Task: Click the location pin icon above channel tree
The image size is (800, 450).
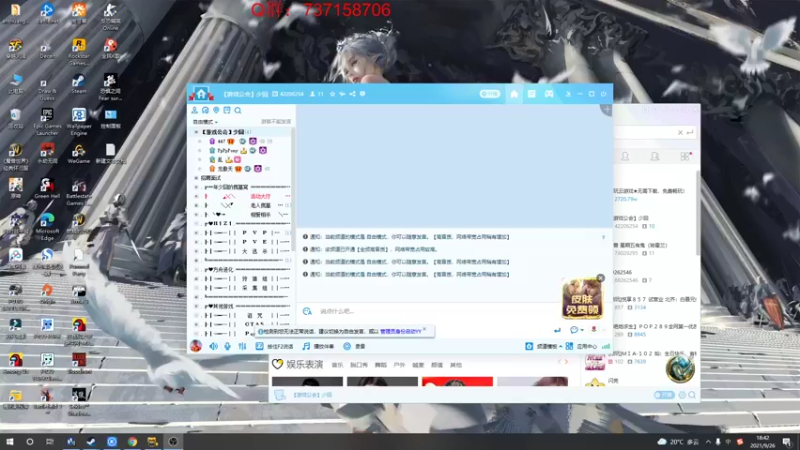Action: (216, 110)
